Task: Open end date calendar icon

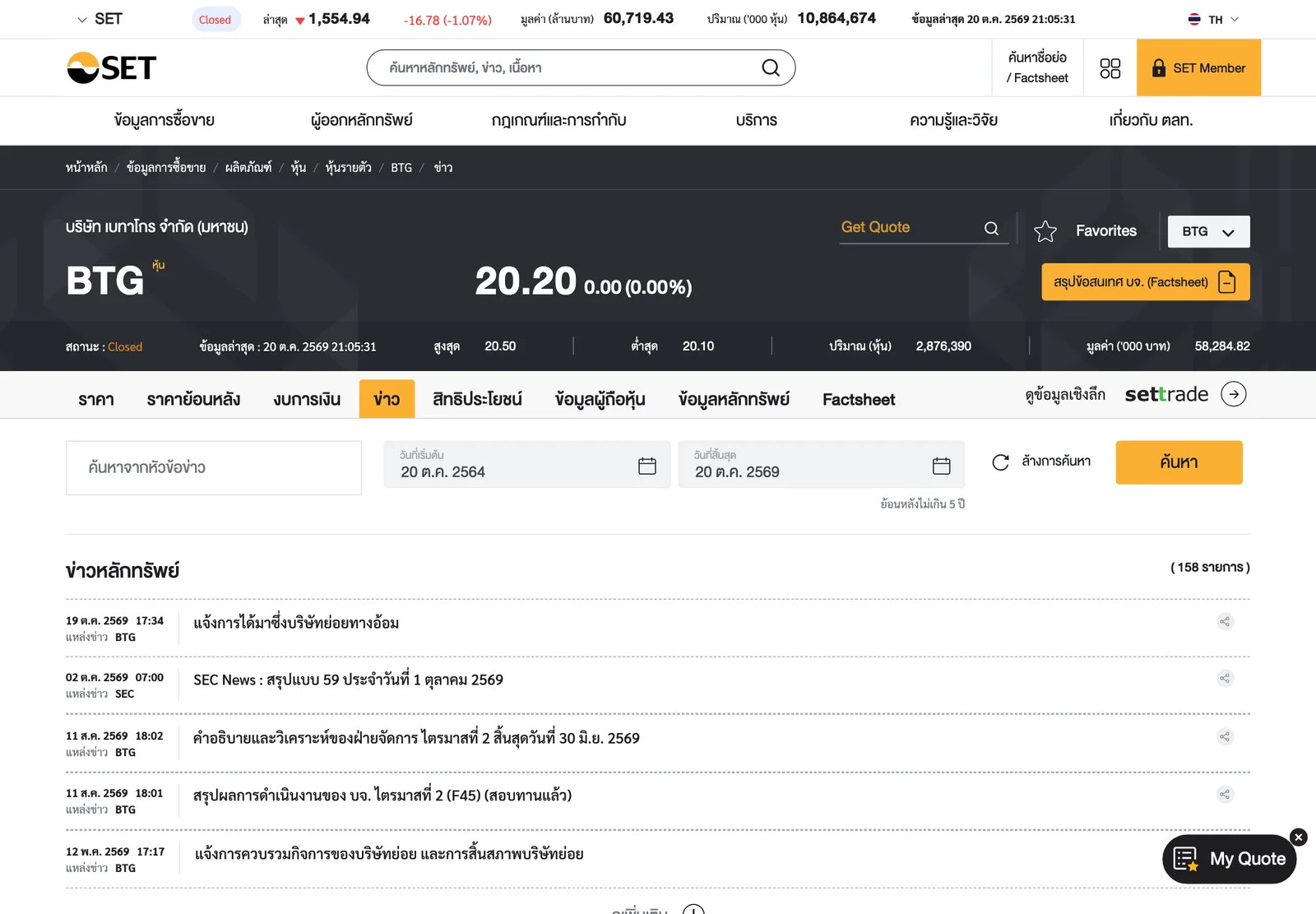Action: pyautogui.click(x=942, y=466)
